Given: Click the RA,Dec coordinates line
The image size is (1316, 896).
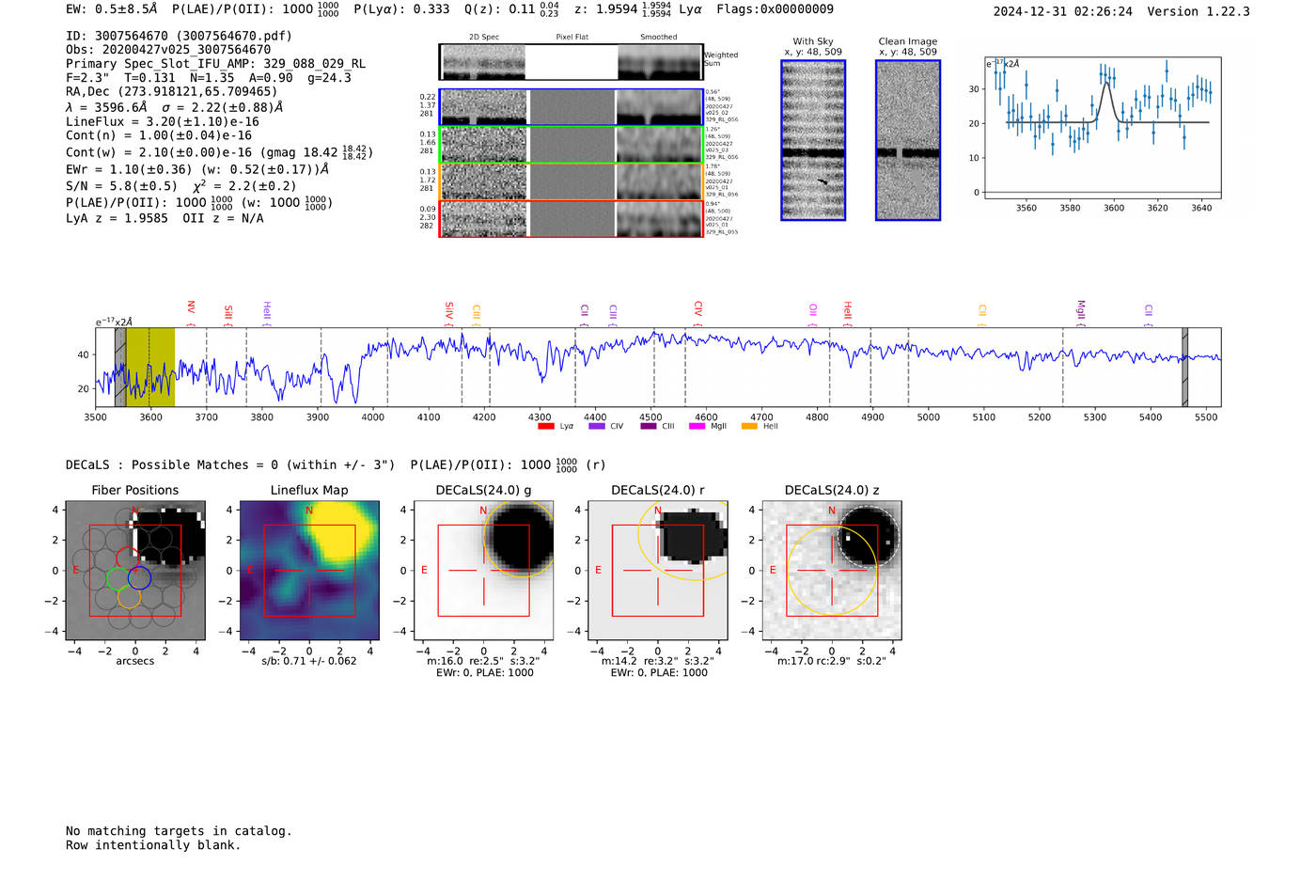Looking at the screenshot, I should 172,92.
